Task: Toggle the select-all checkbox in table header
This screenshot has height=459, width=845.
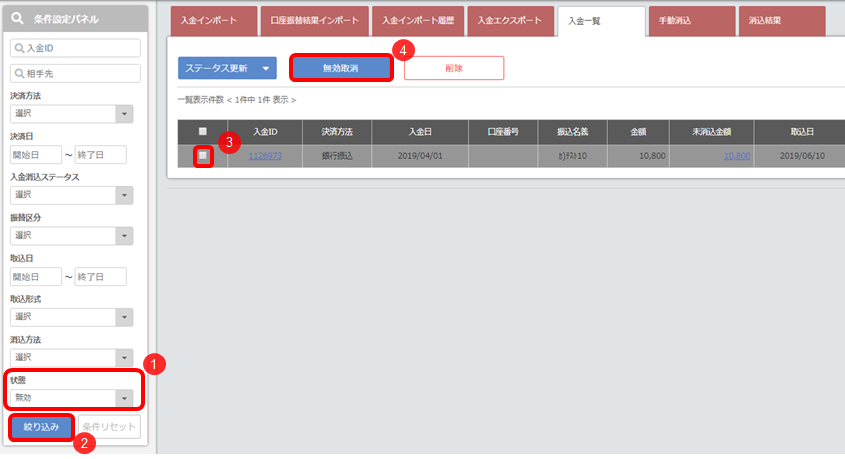Action: (203, 131)
